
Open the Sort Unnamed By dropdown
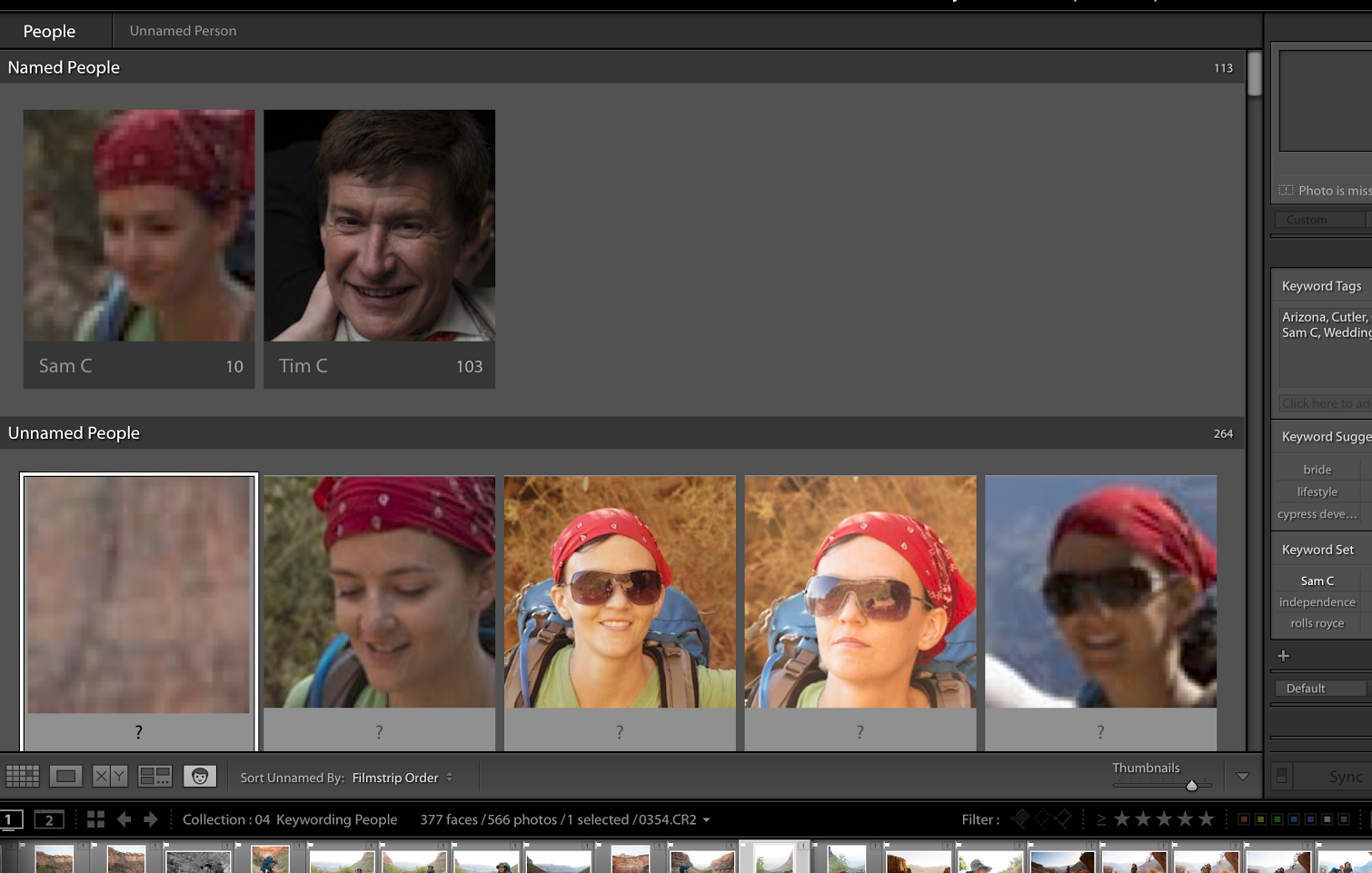point(402,778)
